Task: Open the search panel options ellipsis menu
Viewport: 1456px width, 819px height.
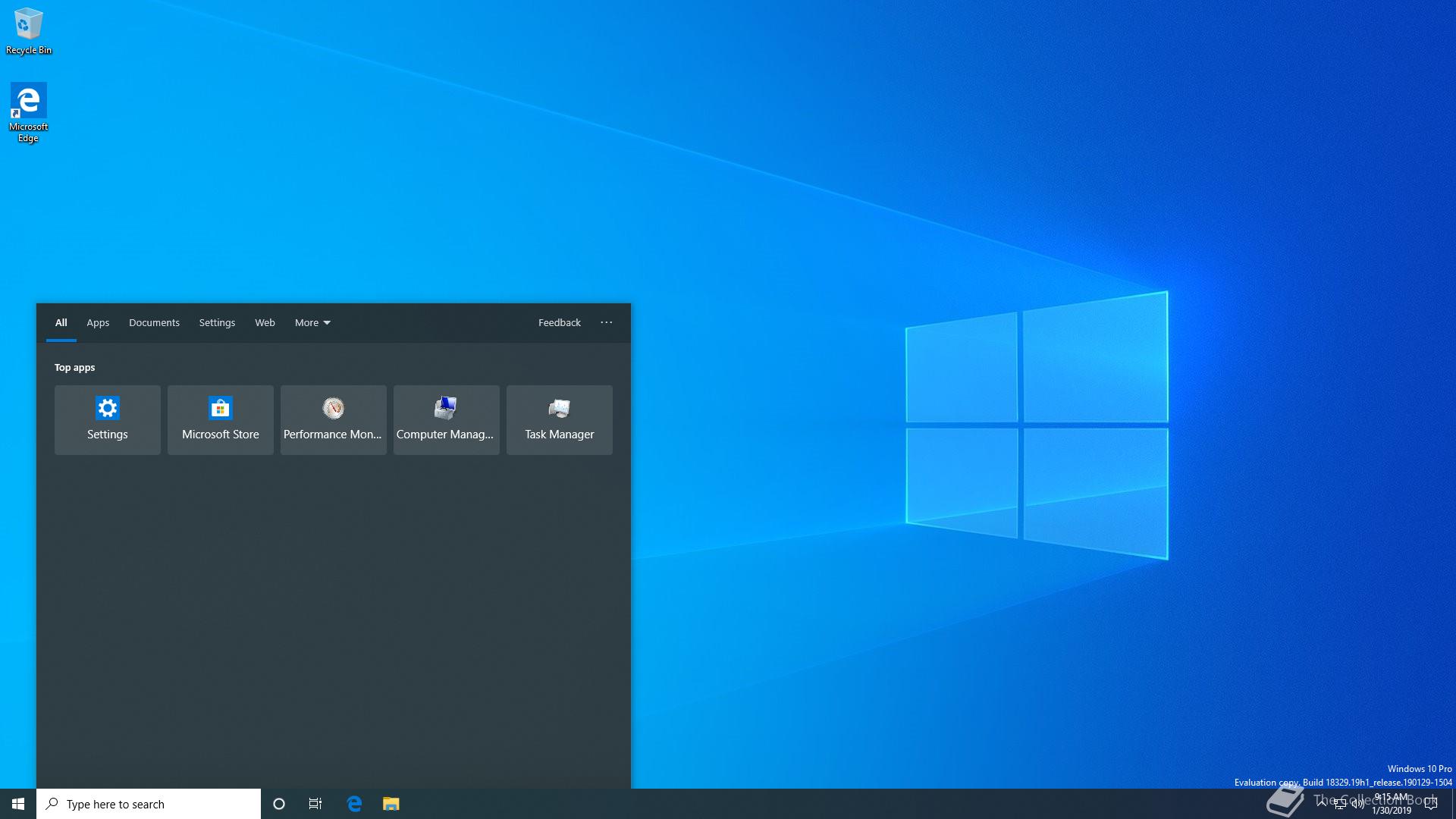Action: [x=606, y=322]
